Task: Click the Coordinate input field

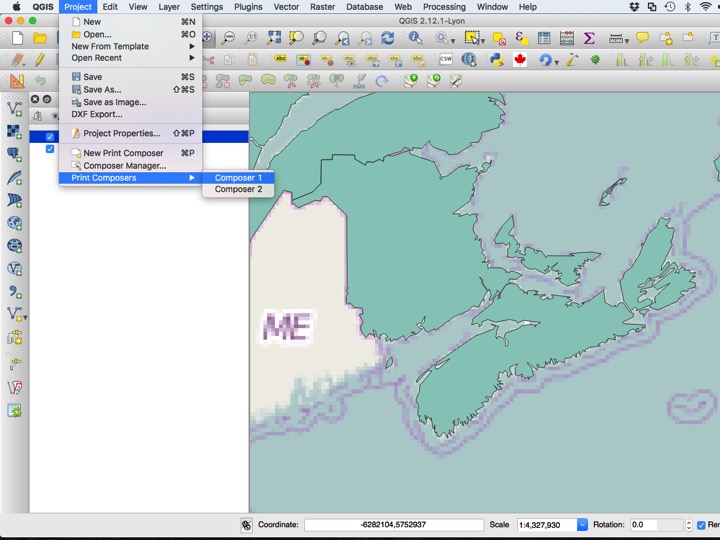Action: pyautogui.click(x=394, y=524)
